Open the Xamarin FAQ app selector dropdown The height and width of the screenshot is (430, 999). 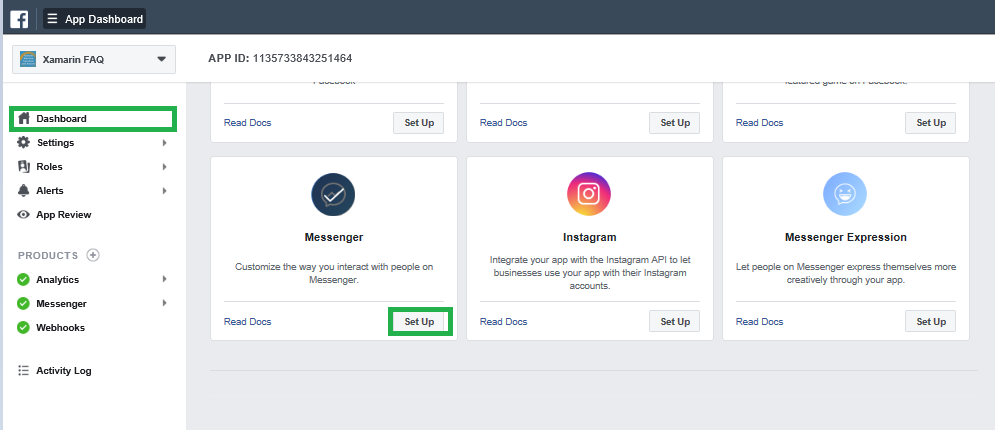[x=94, y=59]
